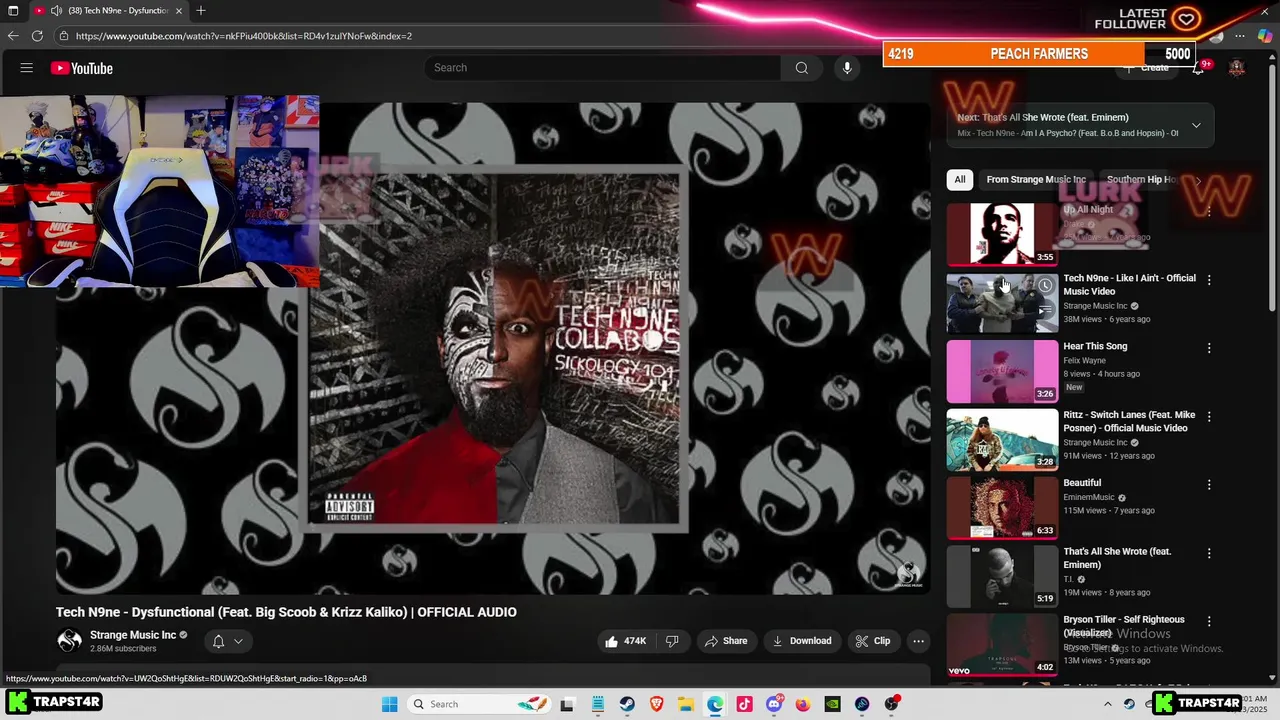Go to the YouTube home logo

pos(82,68)
